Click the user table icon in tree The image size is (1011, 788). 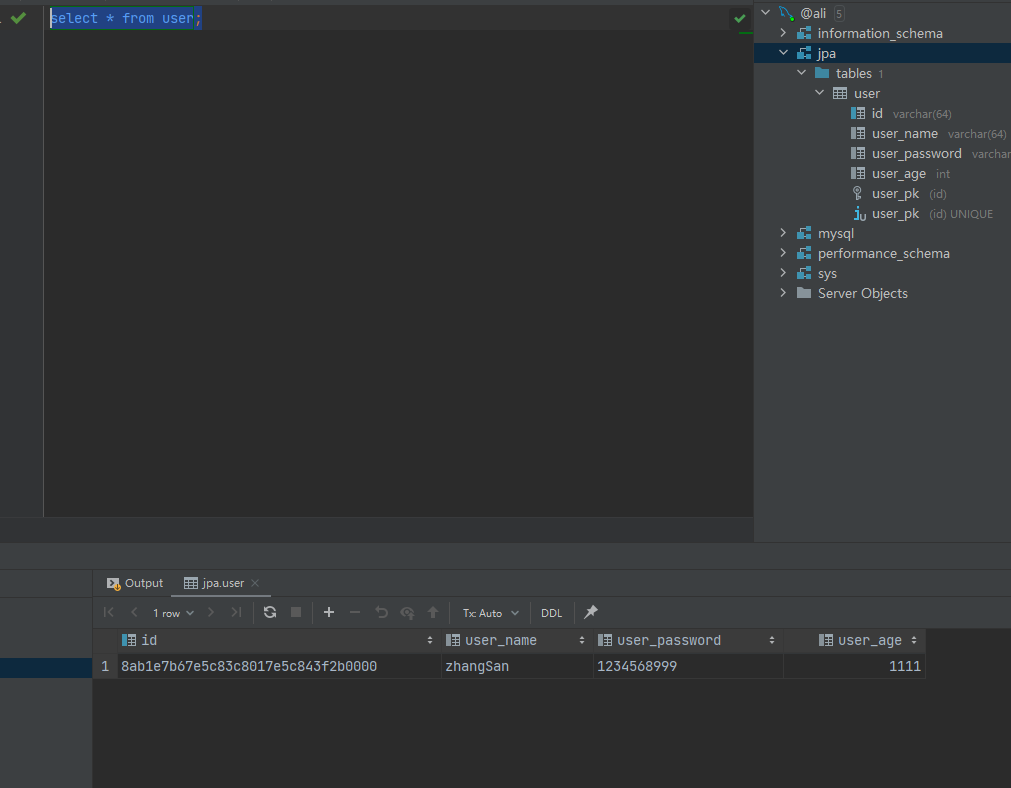coord(840,94)
